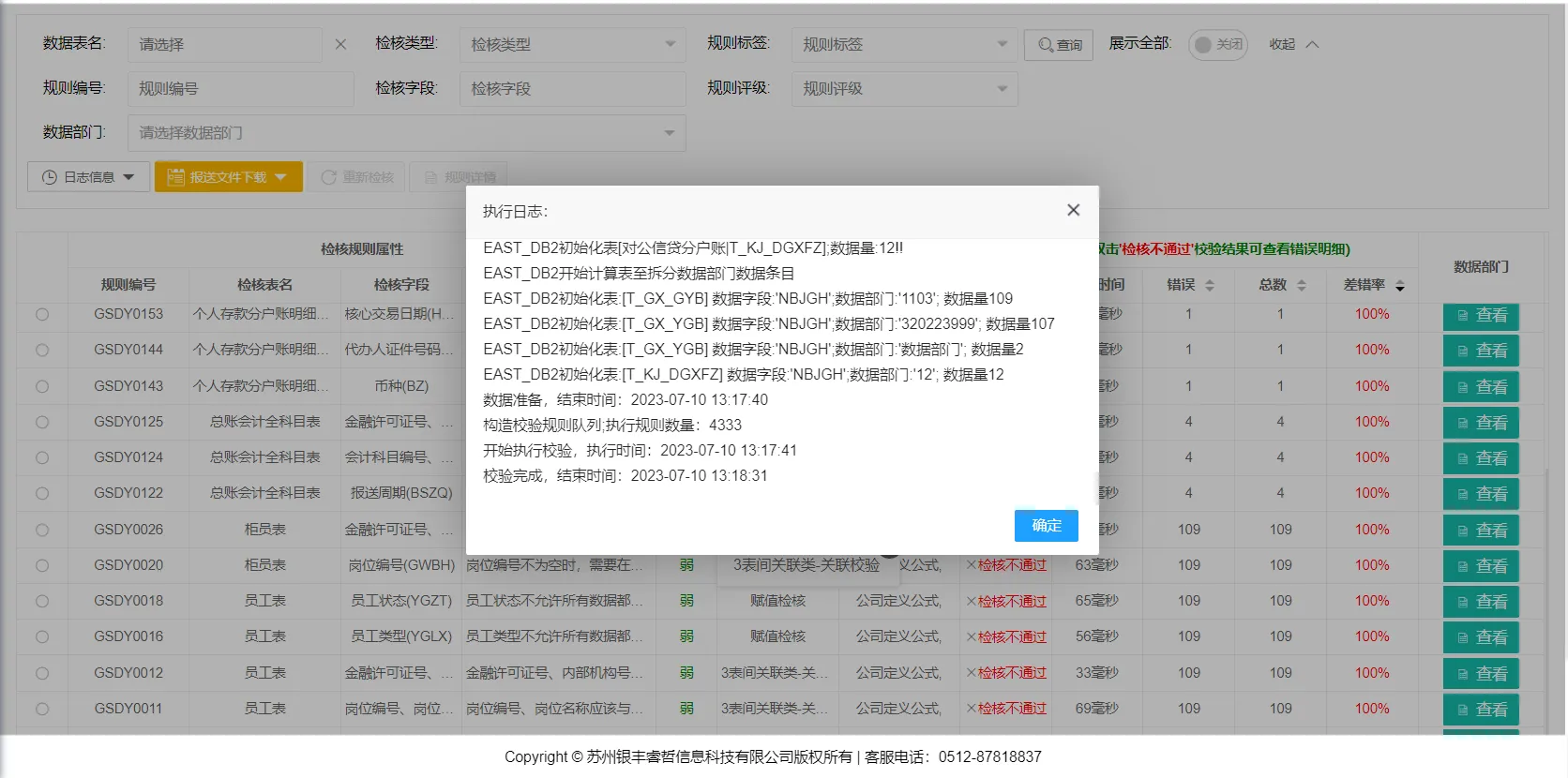The height and width of the screenshot is (778, 1568).
Task: Open the 日志信息 menu button
Action: click(88, 177)
